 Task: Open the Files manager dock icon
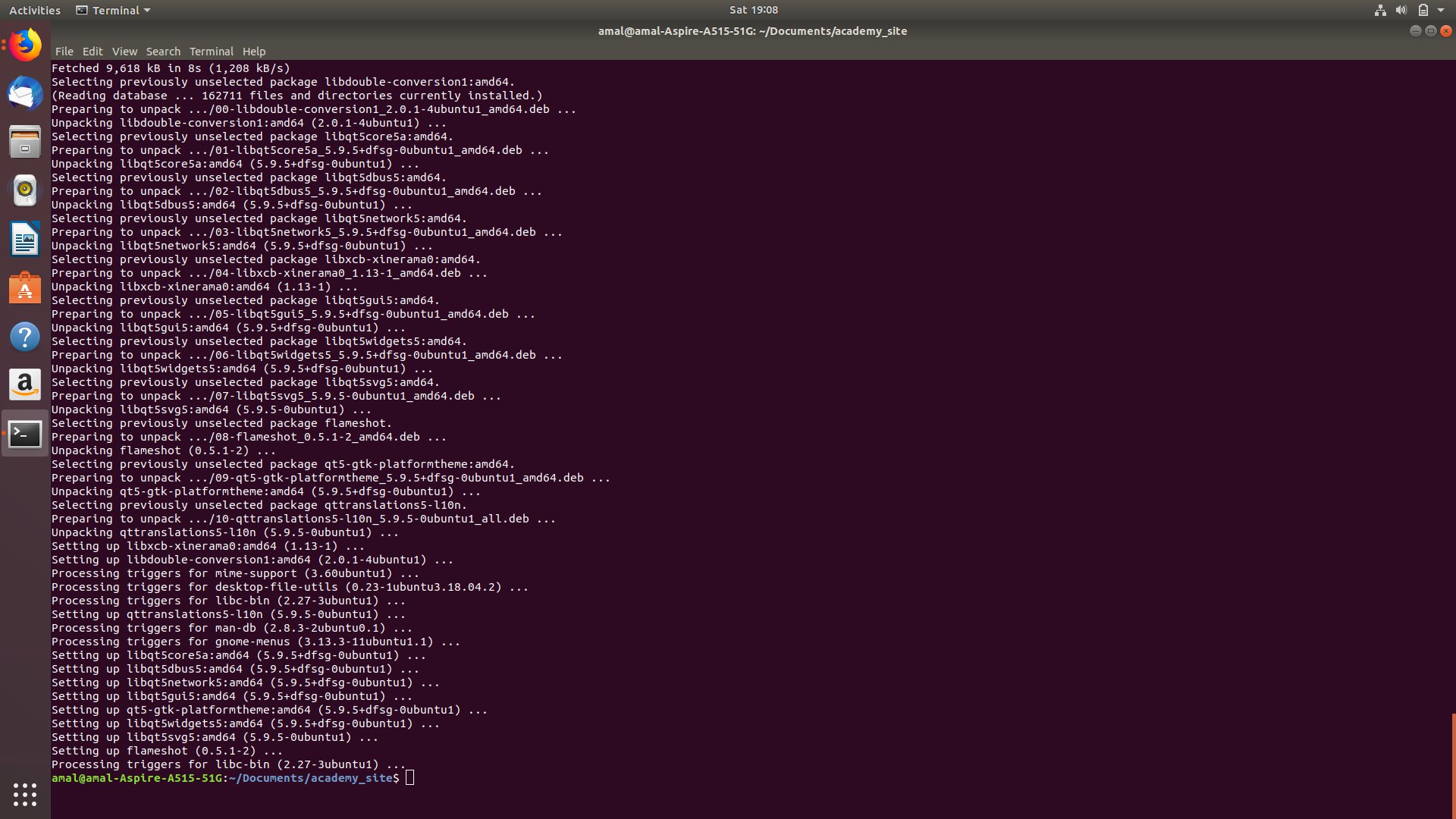point(25,142)
